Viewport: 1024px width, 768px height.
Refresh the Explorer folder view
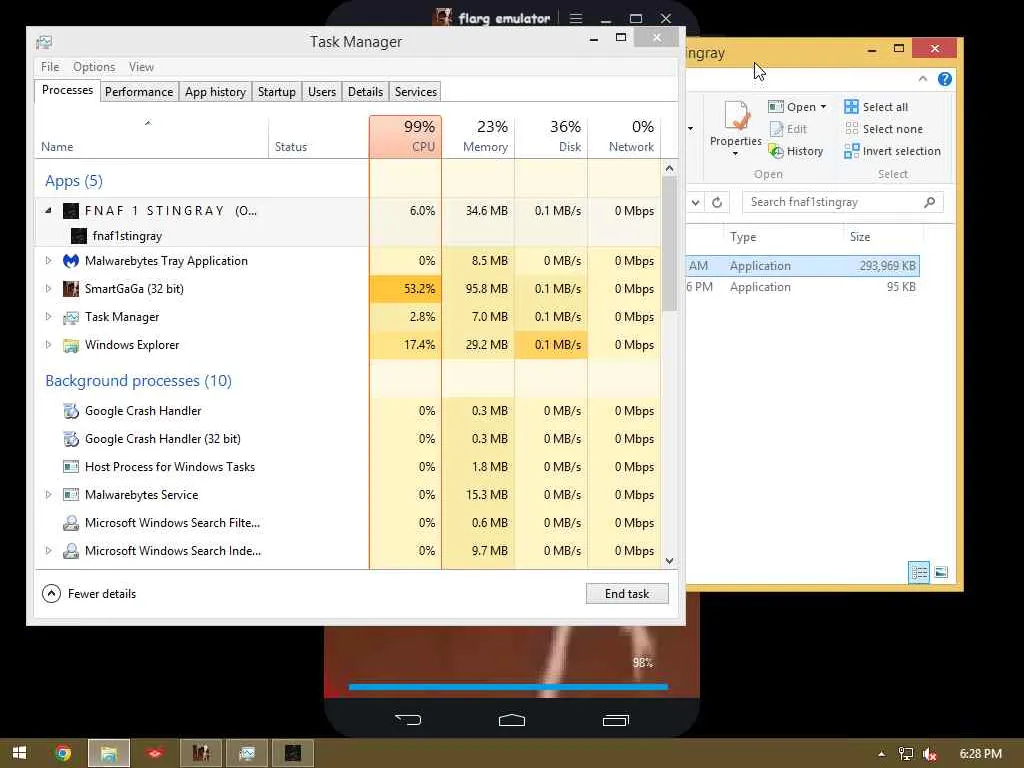click(x=717, y=202)
